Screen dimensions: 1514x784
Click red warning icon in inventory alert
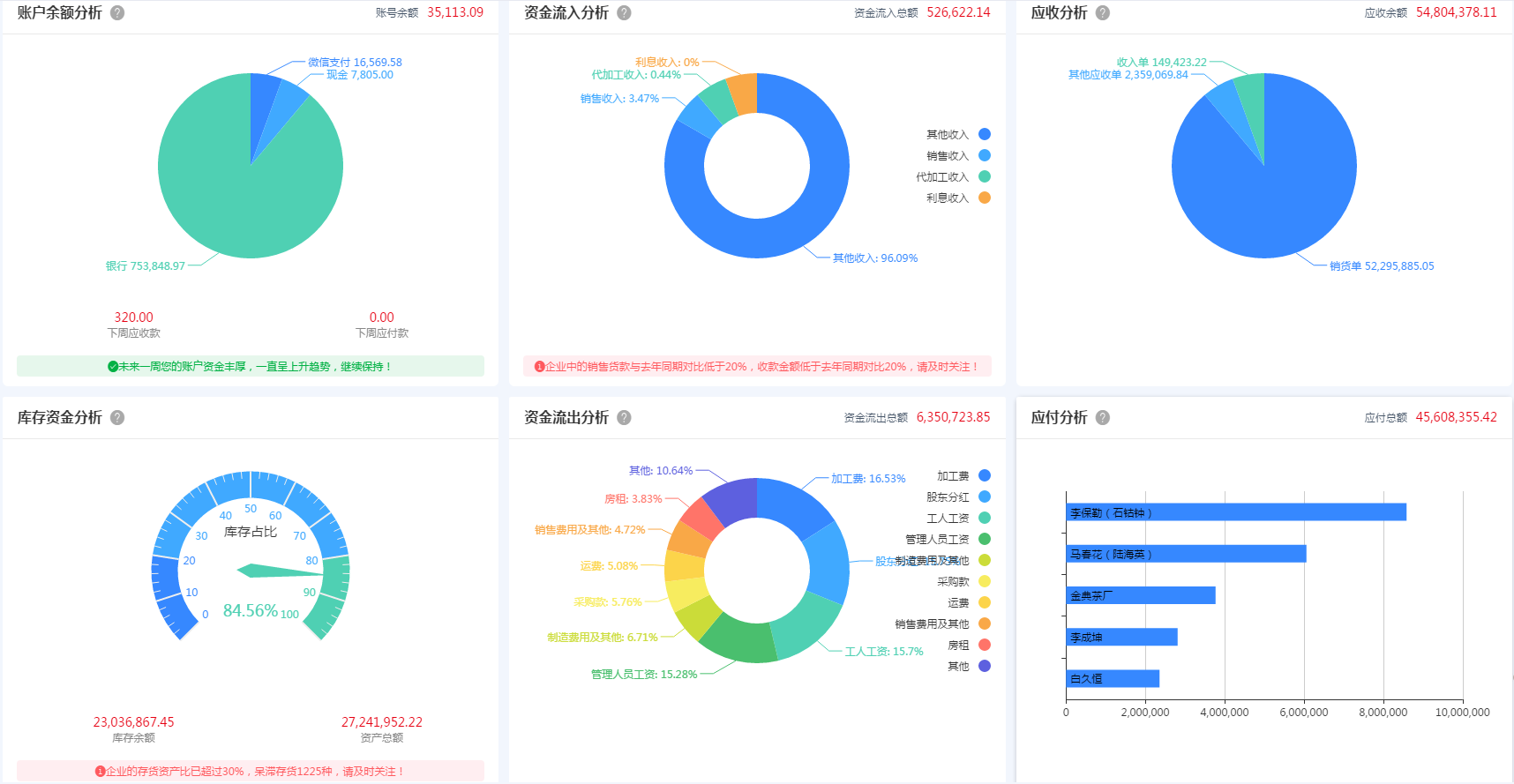101,772
